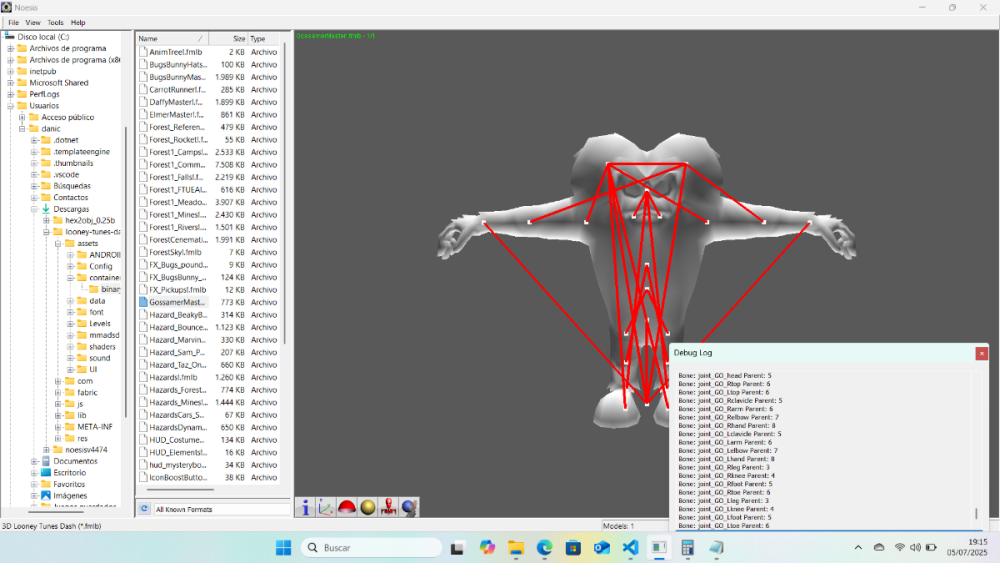The width and height of the screenshot is (1000, 563).
Task: Click the red skeleton figure toolbar icon
Action: pyautogui.click(x=389, y=508)
